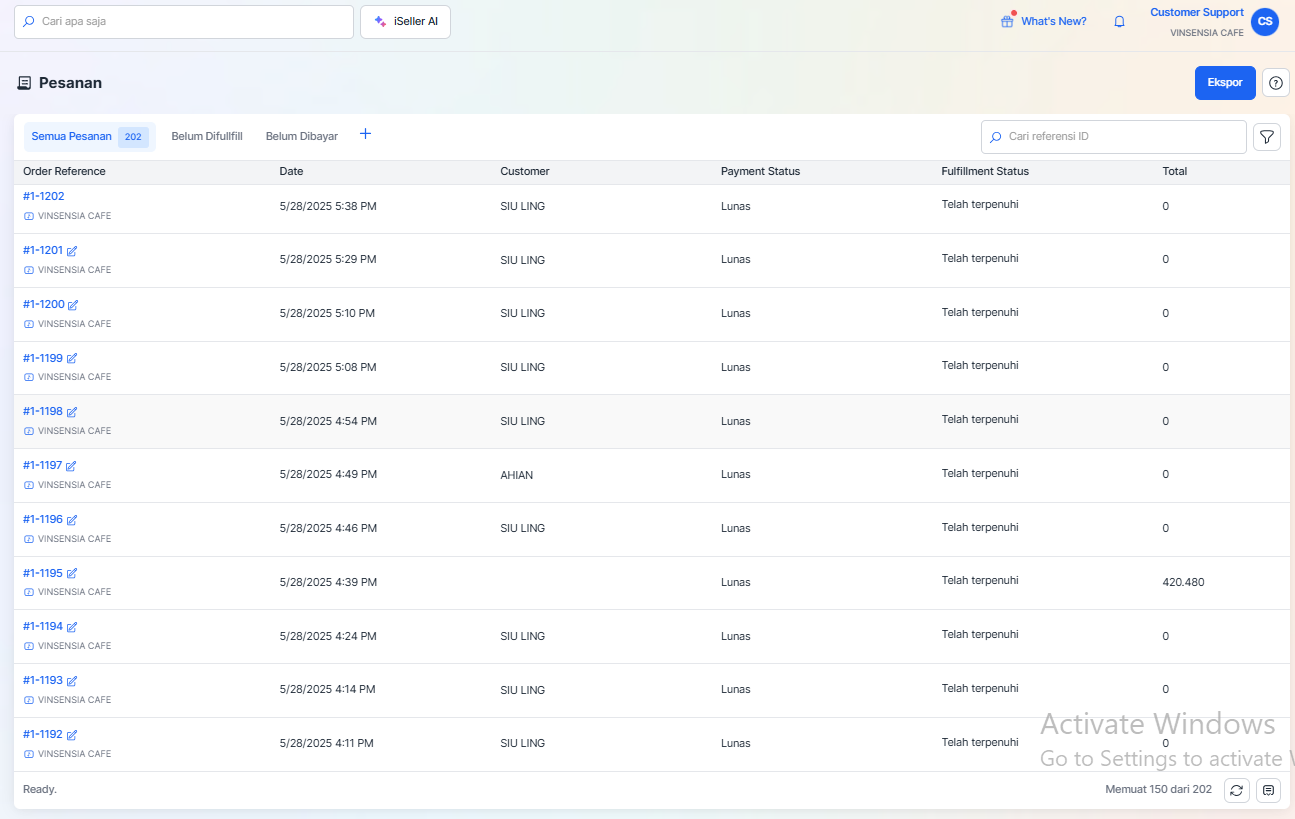Click the edit icon beside order #1-1201

point(72,251)
